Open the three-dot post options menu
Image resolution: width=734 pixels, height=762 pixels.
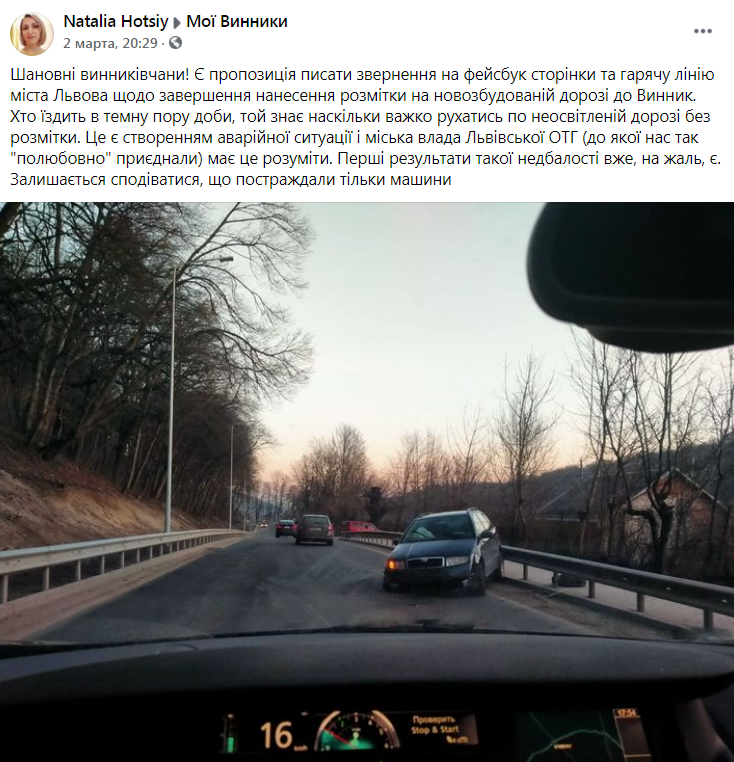(x=702, y=31)
